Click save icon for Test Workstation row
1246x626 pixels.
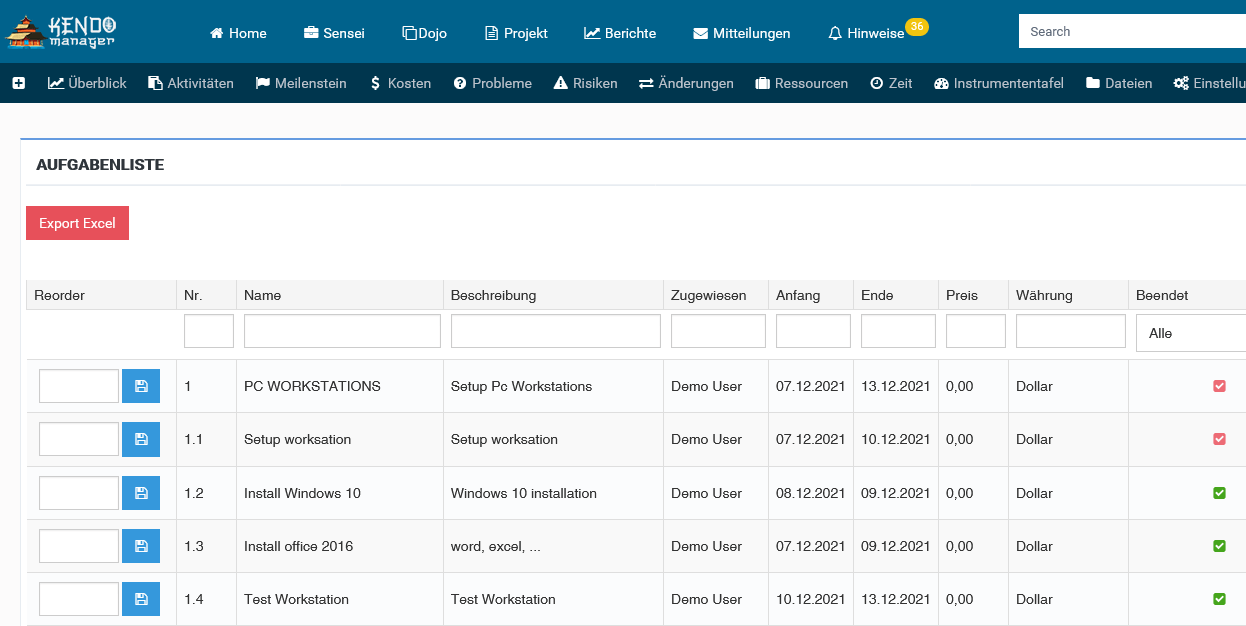click(141, 599)
